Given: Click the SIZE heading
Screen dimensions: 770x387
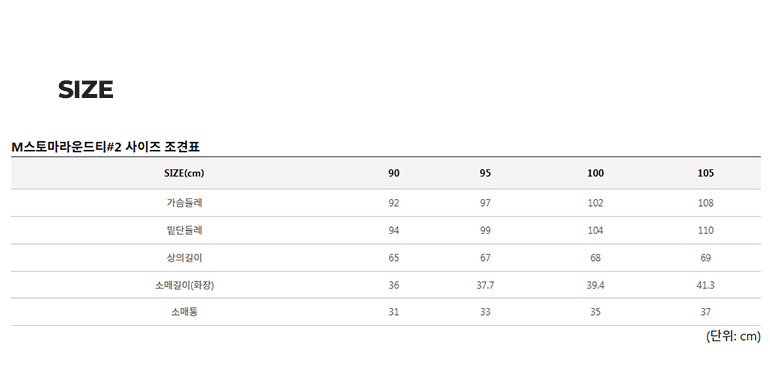Looking at the screenshot, I should click(86, 90).
